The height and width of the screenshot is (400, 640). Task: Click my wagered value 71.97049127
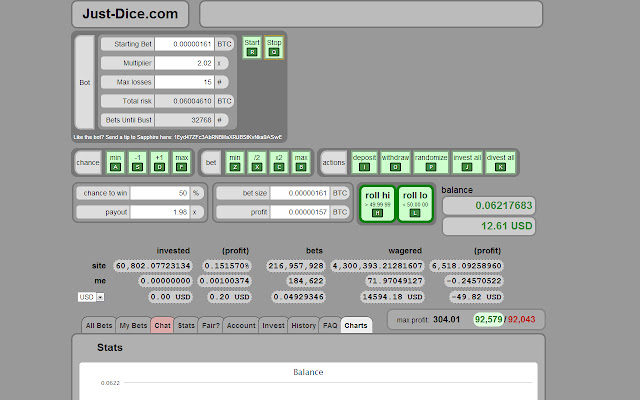[394, 281]
